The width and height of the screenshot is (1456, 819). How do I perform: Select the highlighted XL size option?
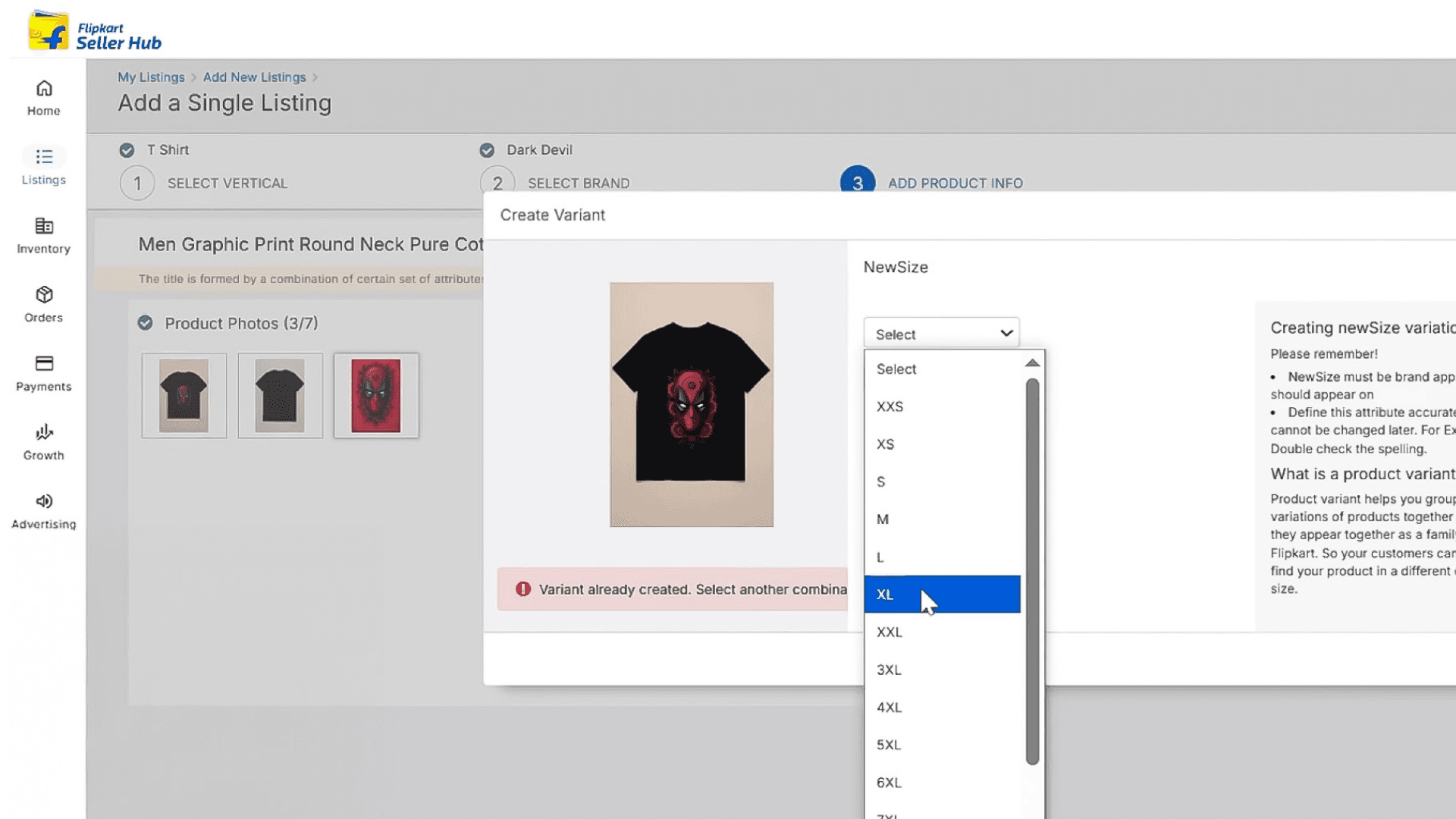(x=885, y=595)
